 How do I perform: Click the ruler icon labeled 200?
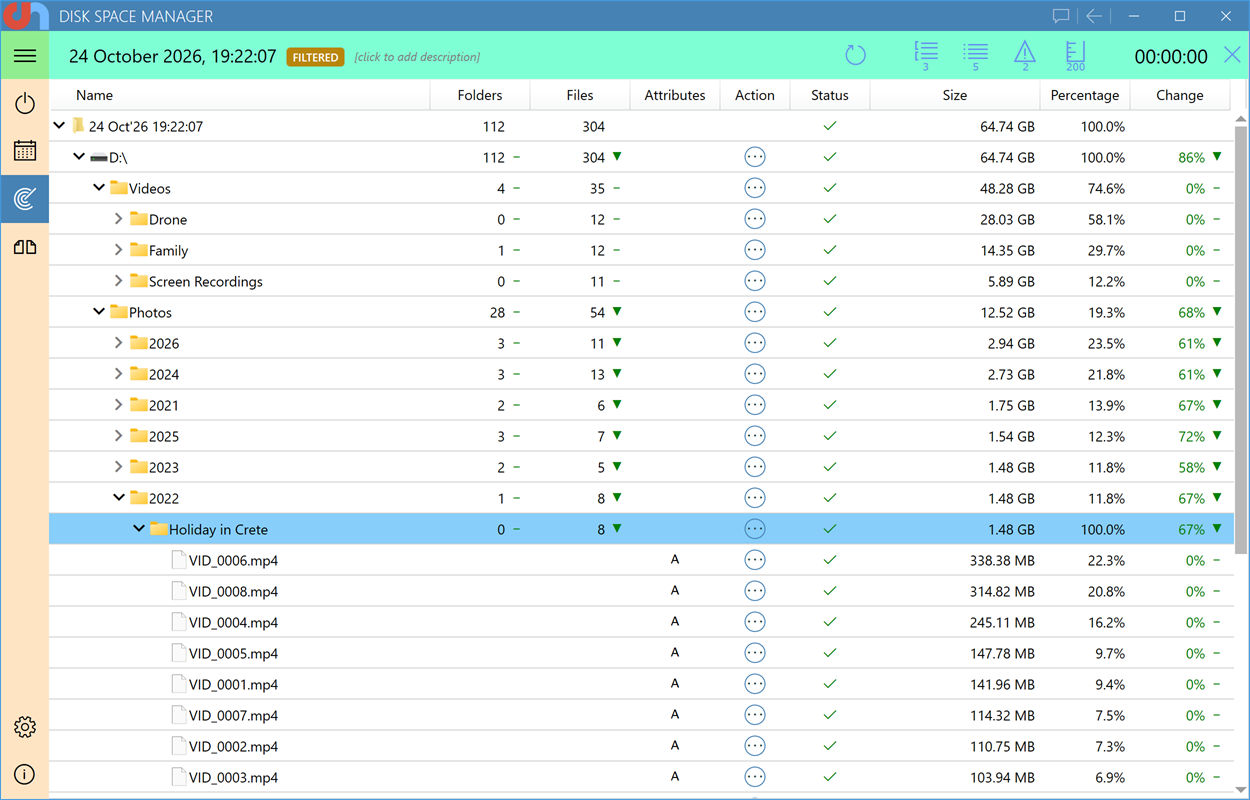point(1075,55)
